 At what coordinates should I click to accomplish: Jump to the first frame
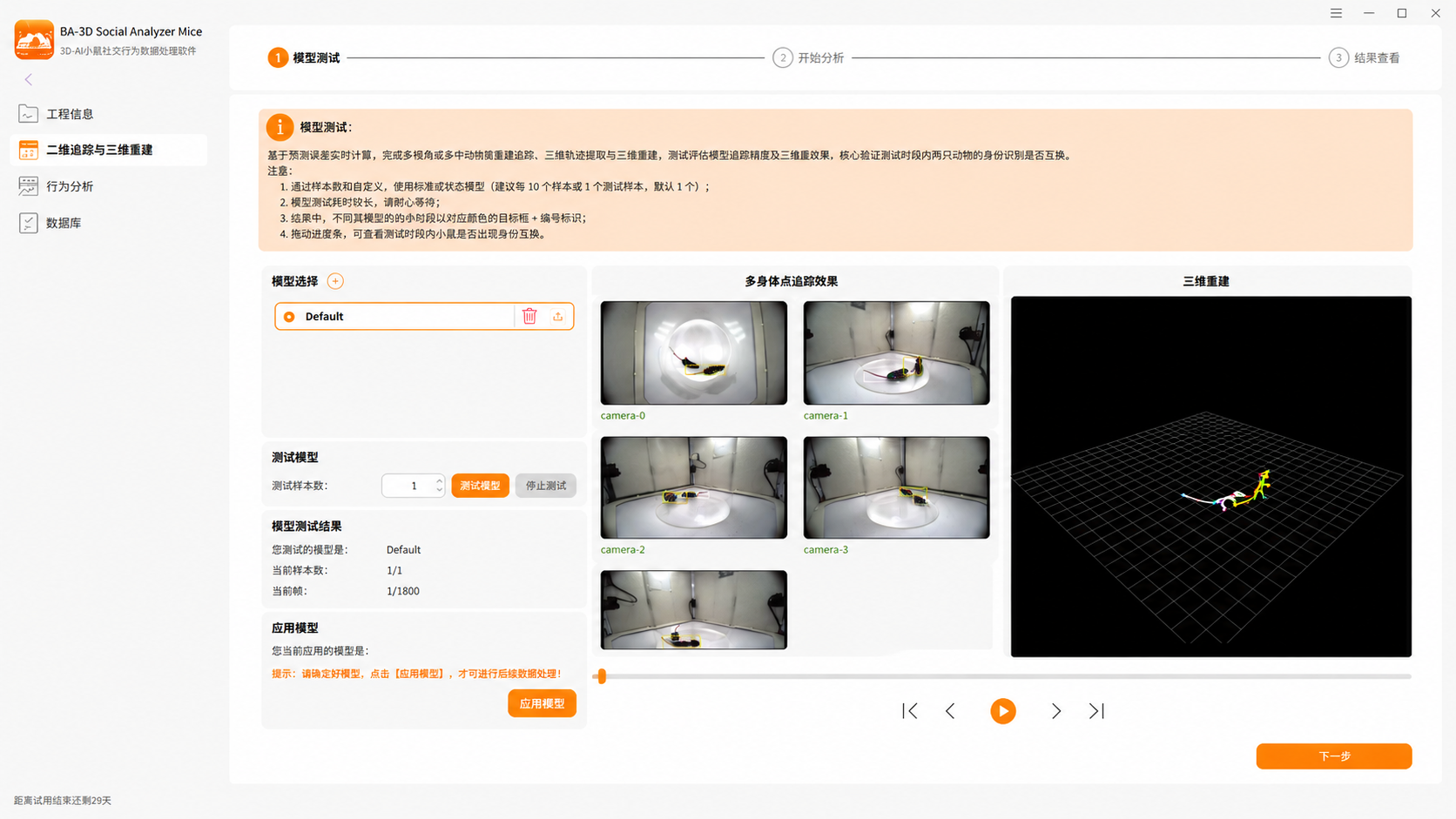pyautogui.click(x=910, y=711)
